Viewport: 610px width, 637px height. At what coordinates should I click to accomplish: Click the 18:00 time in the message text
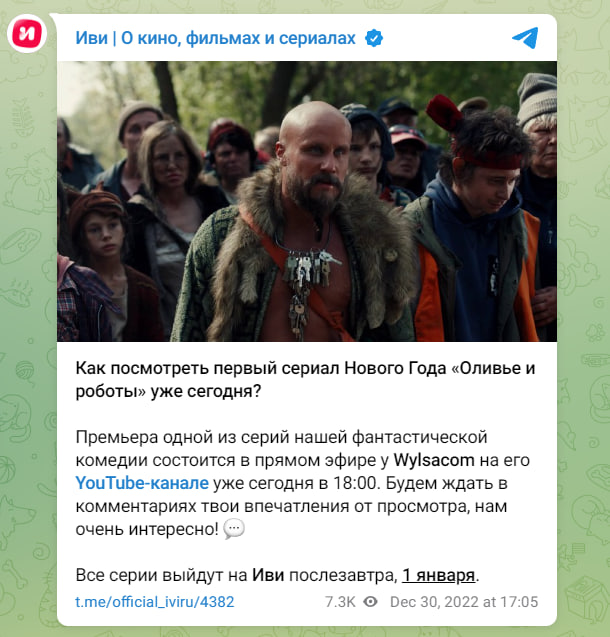355,483
